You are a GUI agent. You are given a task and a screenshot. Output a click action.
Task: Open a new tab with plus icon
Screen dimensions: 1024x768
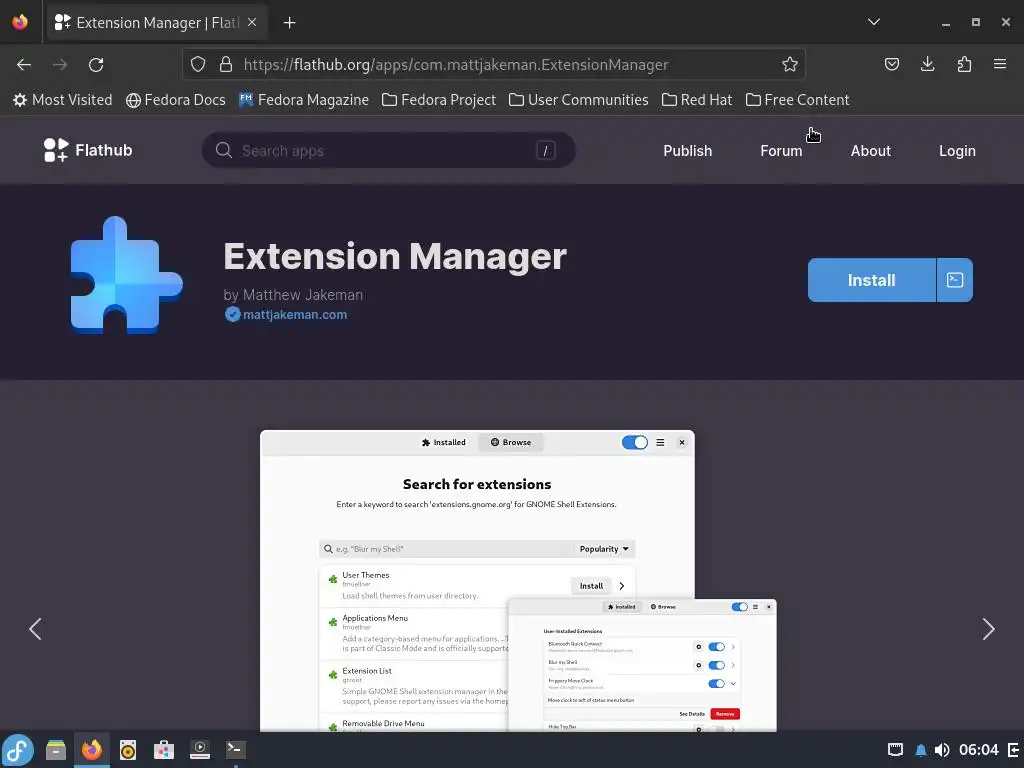pos(290,23)
